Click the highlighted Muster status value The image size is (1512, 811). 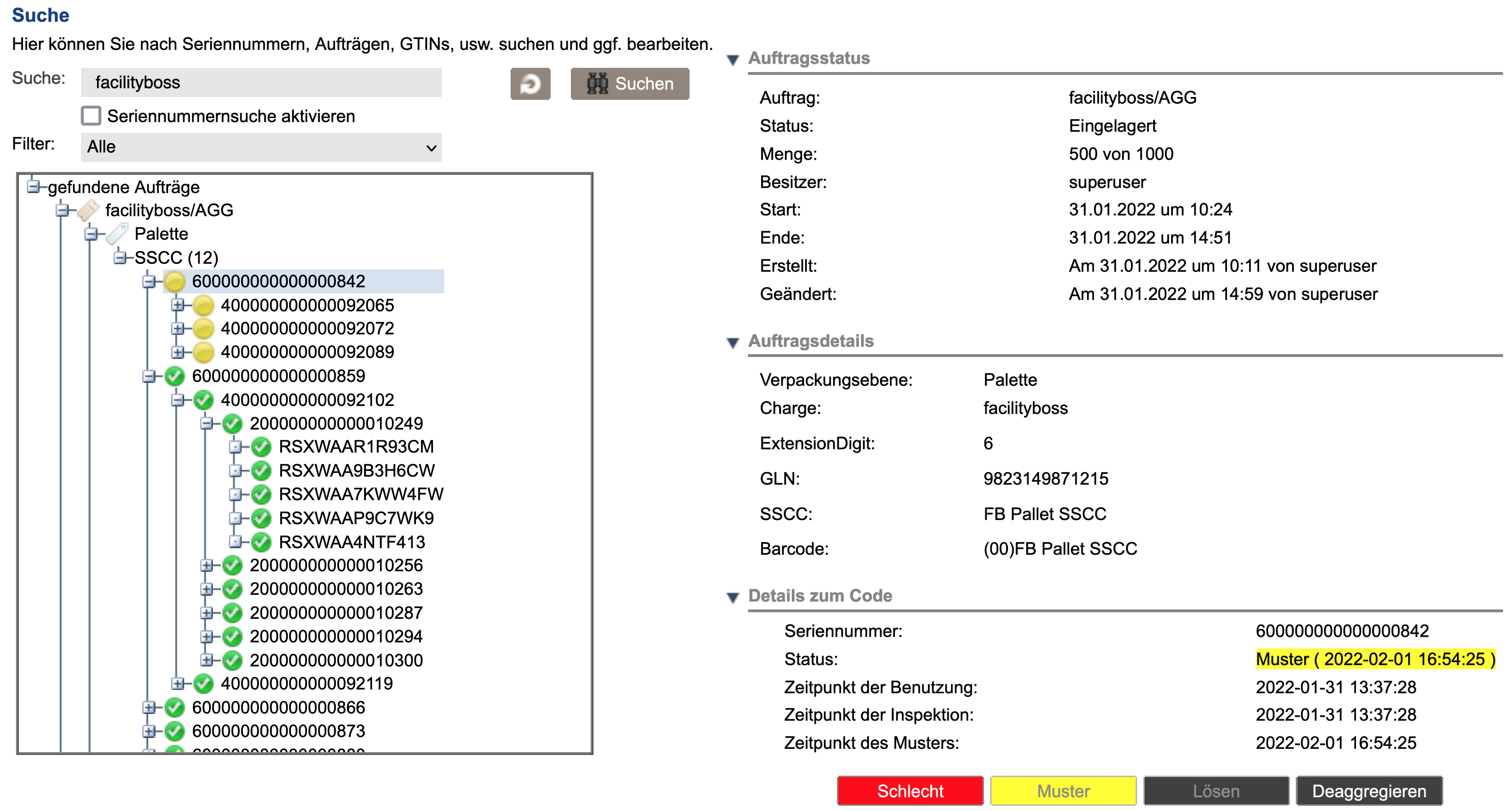1375,659
